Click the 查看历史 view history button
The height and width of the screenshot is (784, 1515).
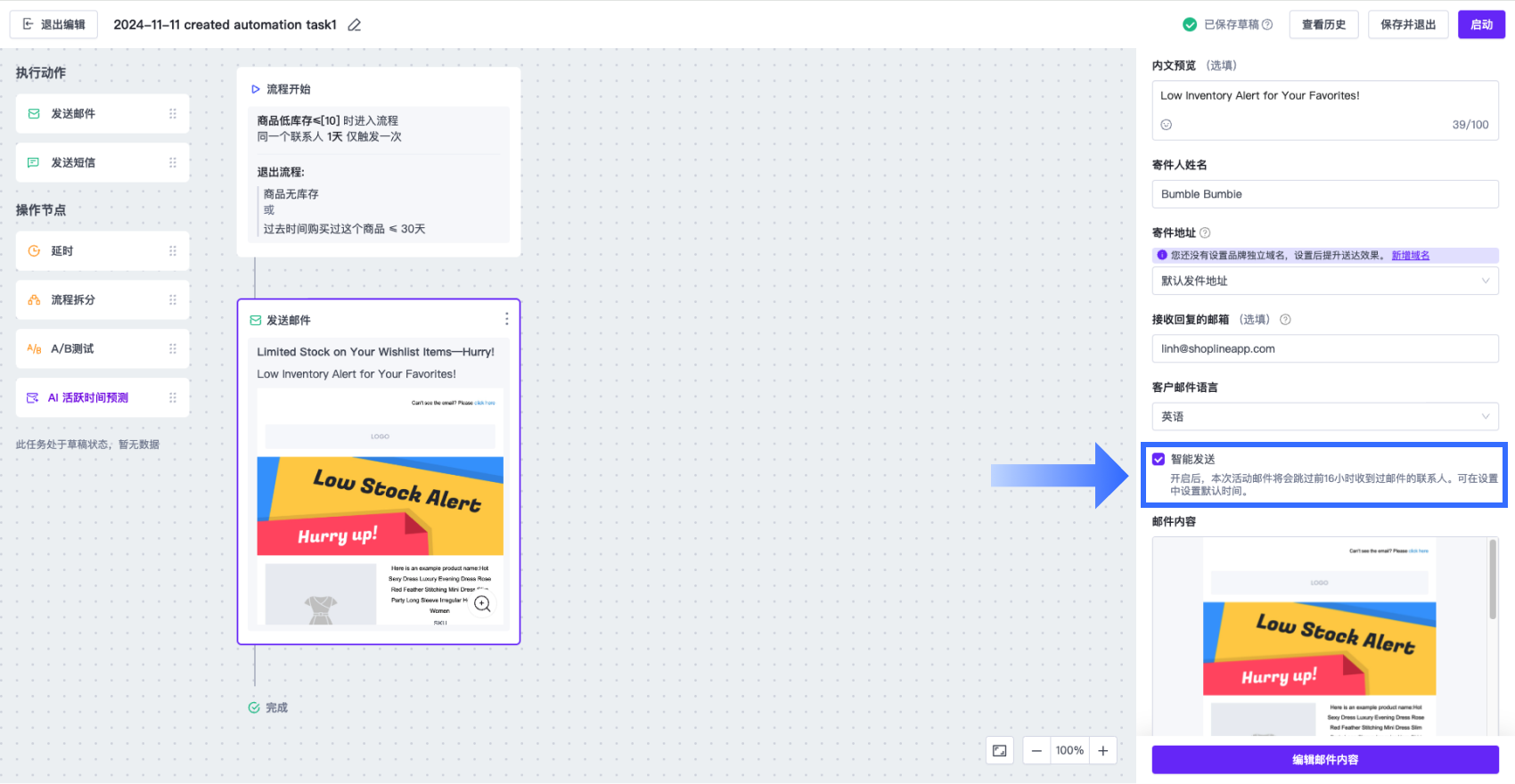1323,25
